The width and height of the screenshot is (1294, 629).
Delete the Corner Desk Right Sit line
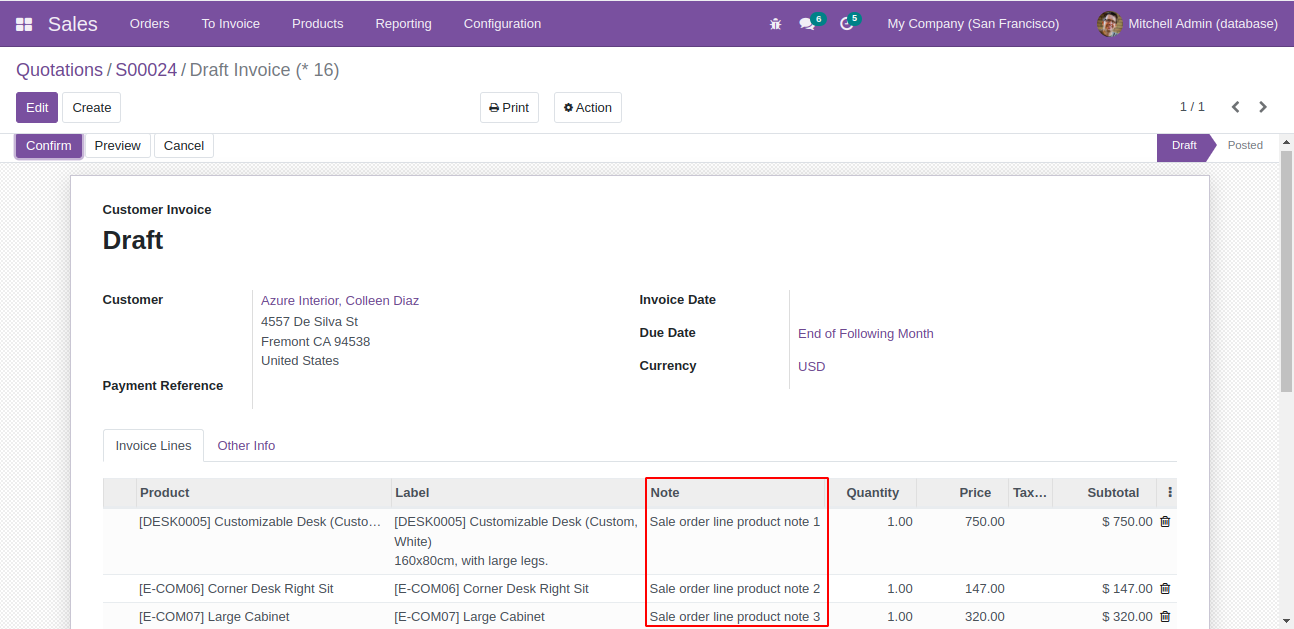(1165, 589)
